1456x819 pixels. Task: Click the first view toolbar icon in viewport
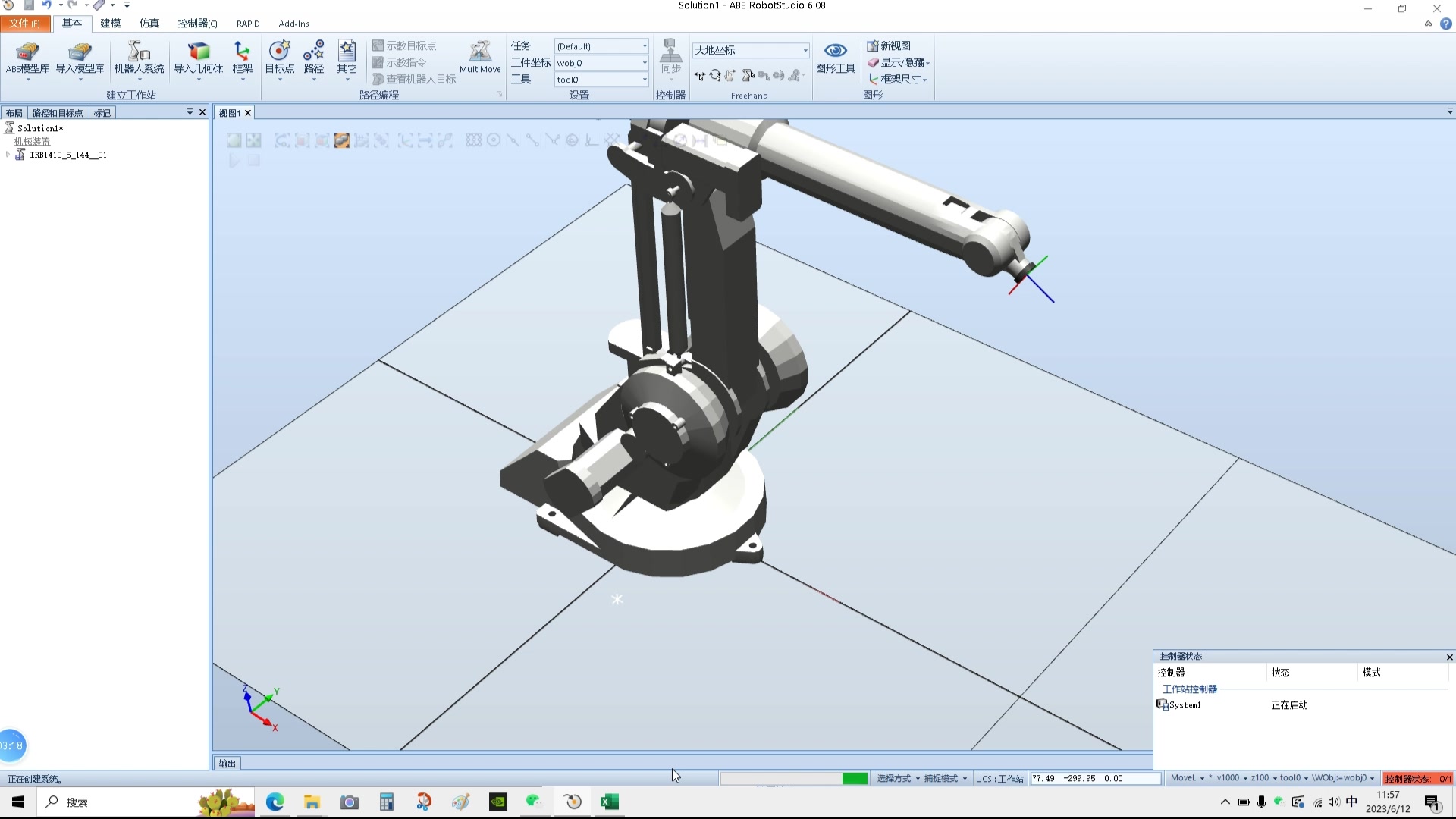234,140
